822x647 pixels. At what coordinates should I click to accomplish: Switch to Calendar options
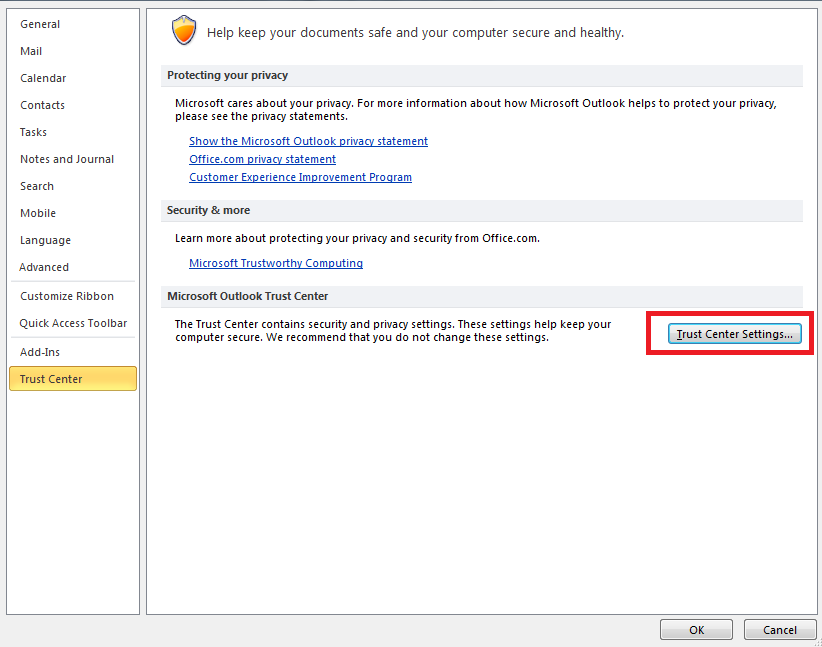coord(43,78)
